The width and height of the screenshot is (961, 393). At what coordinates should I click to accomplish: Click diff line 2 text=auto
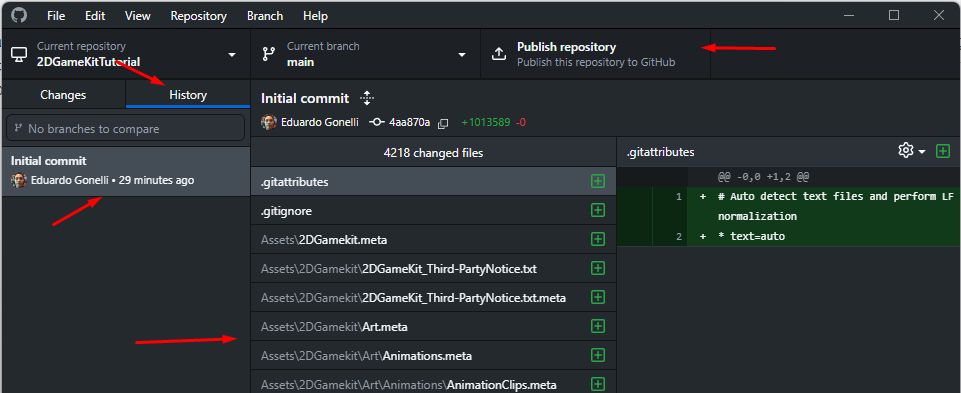[789, 236]
